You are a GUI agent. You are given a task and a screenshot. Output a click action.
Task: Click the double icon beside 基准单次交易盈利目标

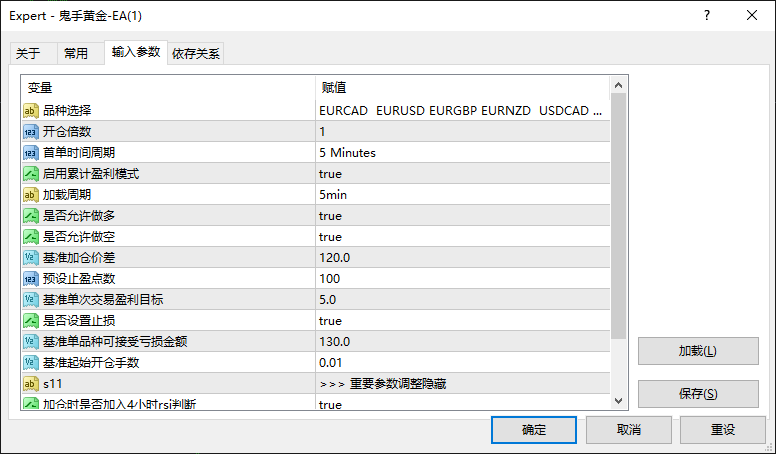tap(31, 300)
